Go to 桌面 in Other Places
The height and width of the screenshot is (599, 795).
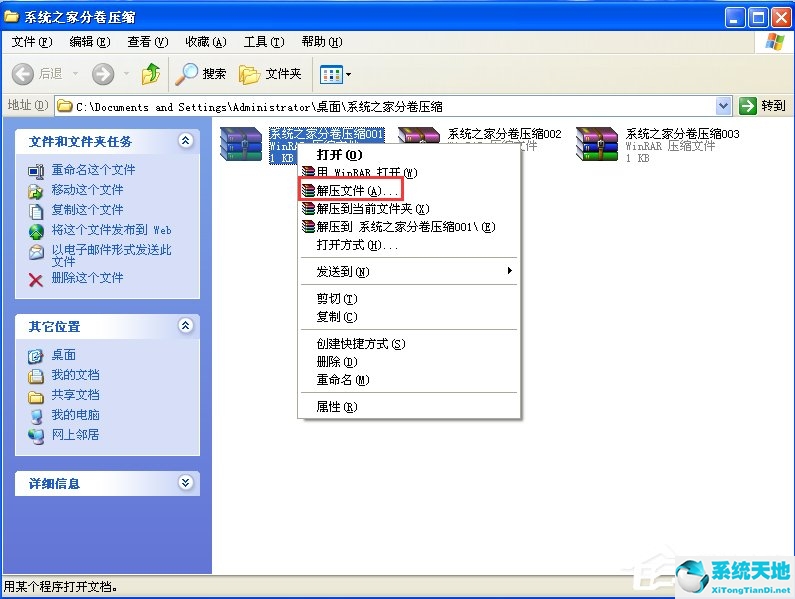(x=63, y=355)
